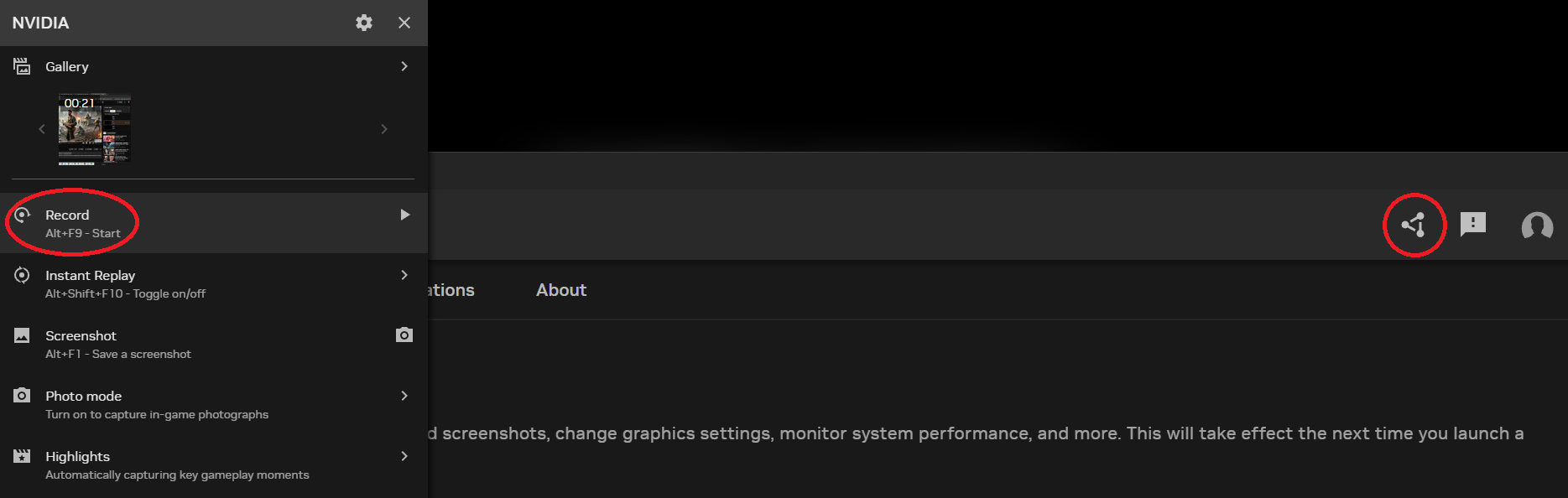Open Photo mode options chevron
The width and height of the screenshot is (1568, 498).
click(x=404, y=396)
